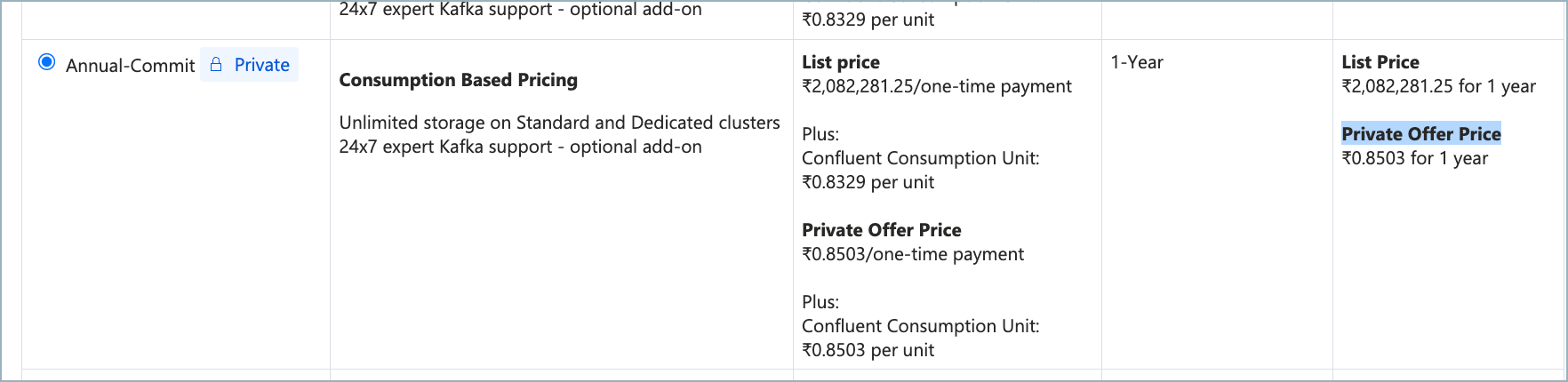Click the ₹0.8503 per unit rate
Image resolution: width=1568 pixels, height=382 pixels.
[868, 350]
